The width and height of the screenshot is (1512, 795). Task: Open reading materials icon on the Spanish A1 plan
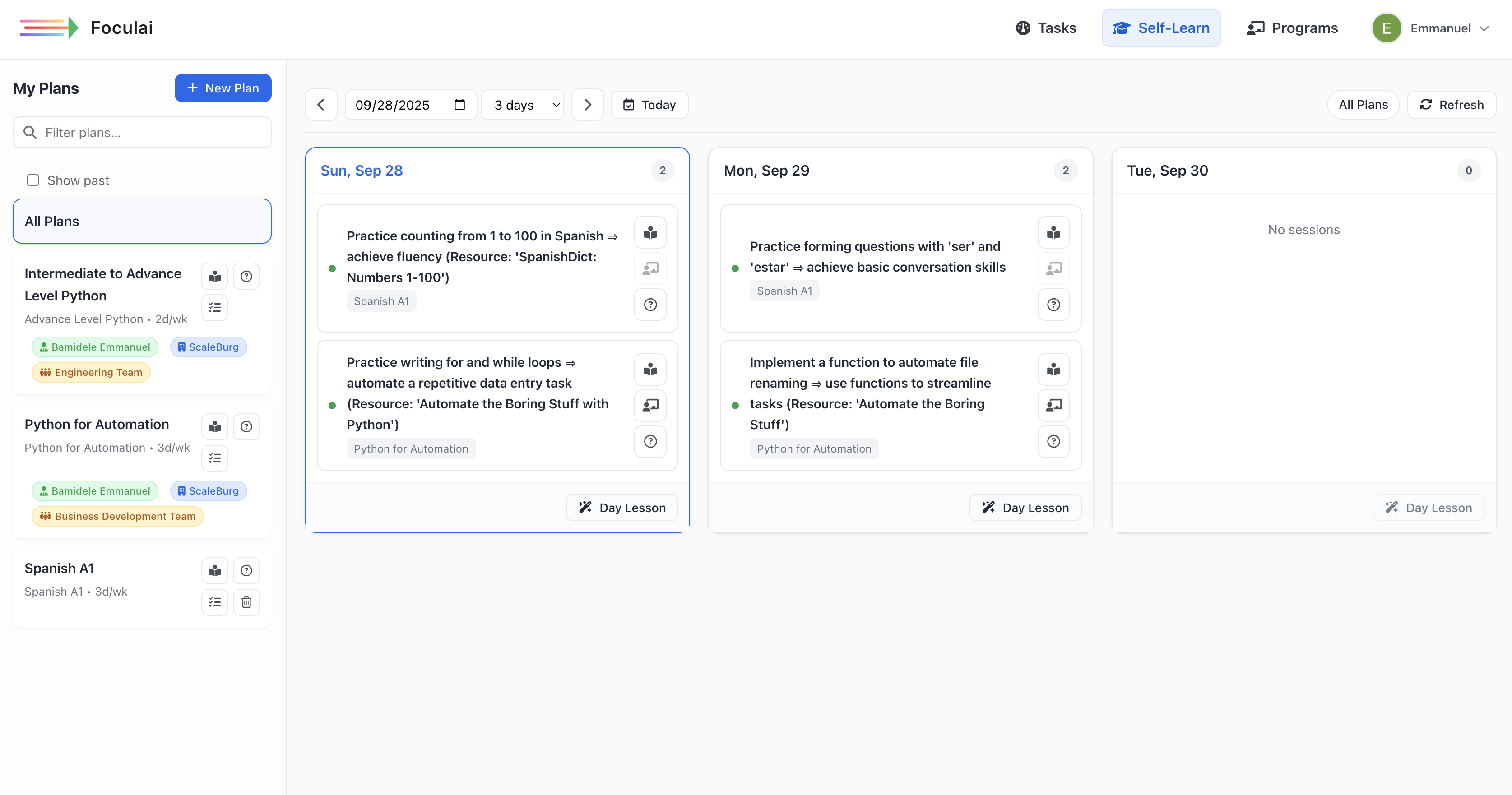(x=214, y=570)
